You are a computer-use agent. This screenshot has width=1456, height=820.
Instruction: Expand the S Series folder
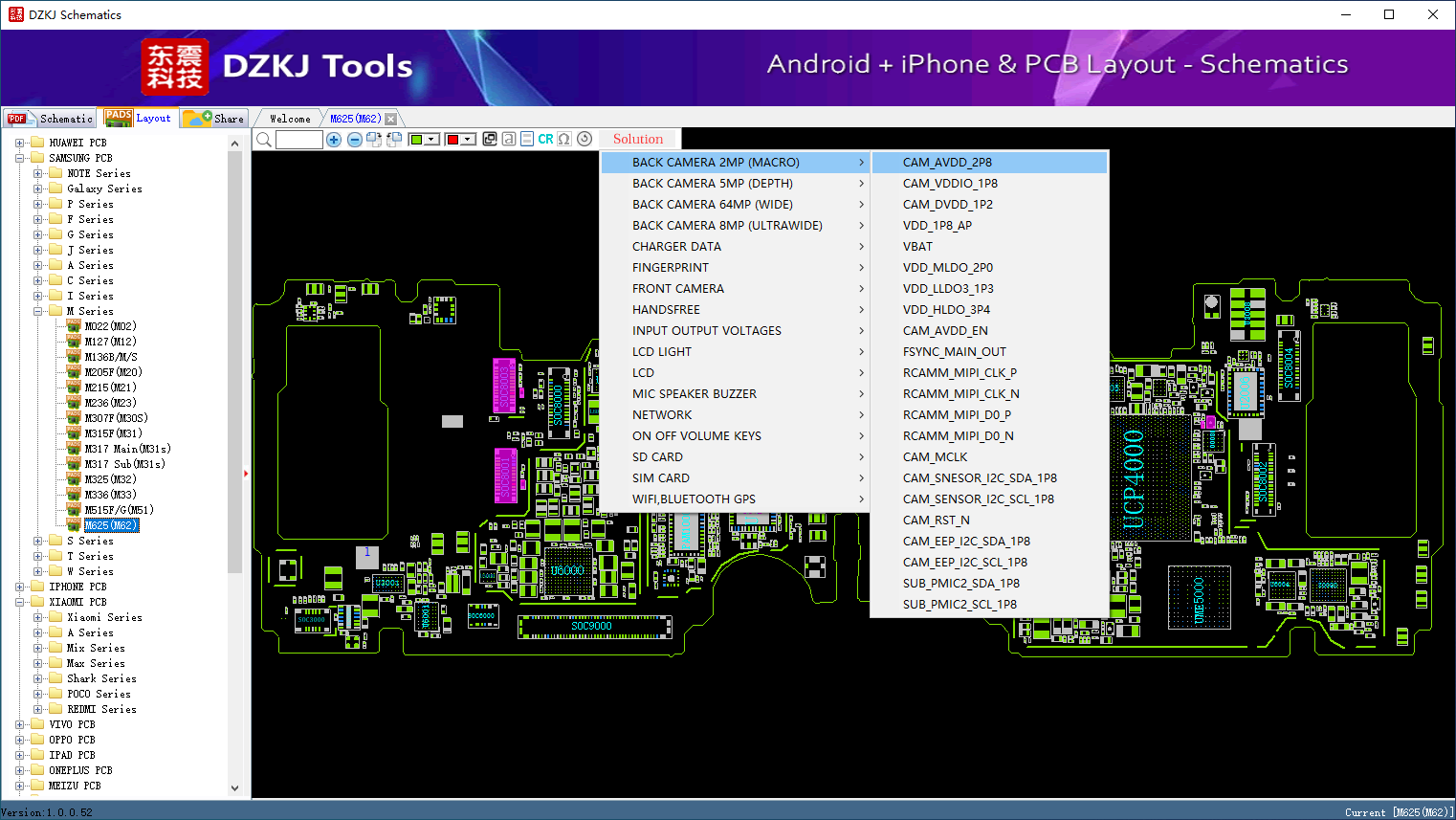(38, 541)
